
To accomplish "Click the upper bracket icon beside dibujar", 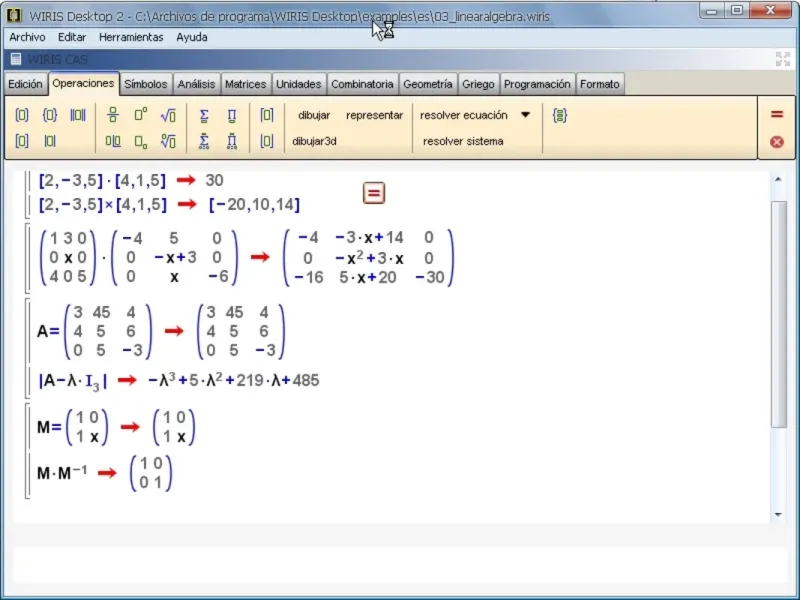I will pos(267,115).
